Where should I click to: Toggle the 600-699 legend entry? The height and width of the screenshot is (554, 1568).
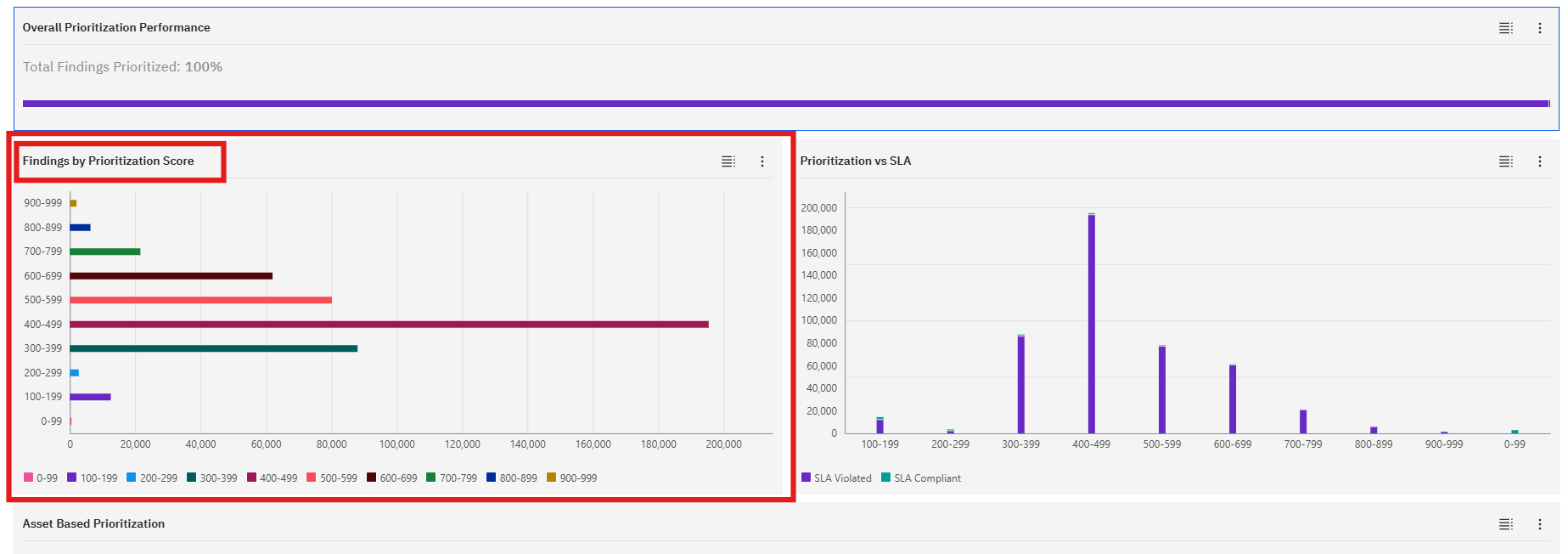click(392, 478)
